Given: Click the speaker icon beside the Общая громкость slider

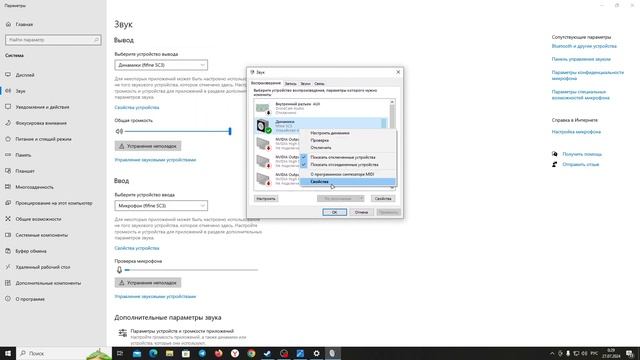Looking at the screenshot, I should coord(119,131).
